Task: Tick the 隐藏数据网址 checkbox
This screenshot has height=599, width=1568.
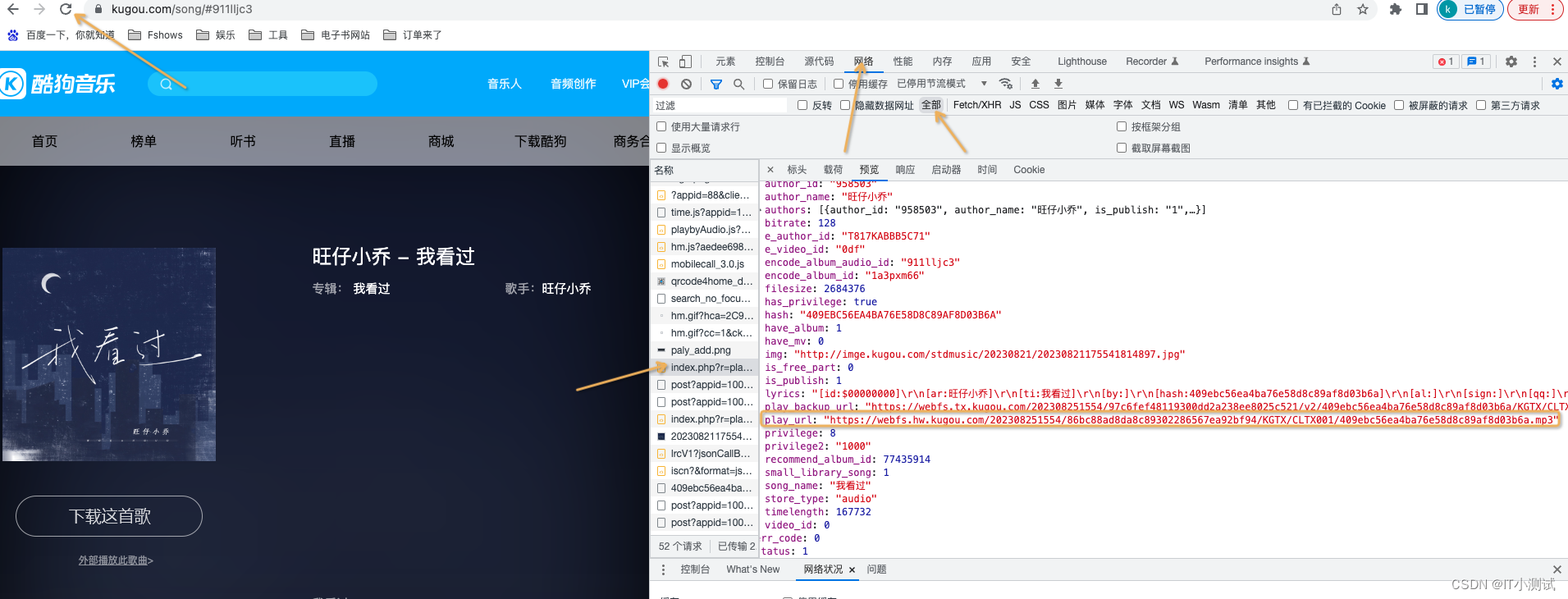Action: tap(845, 105)
